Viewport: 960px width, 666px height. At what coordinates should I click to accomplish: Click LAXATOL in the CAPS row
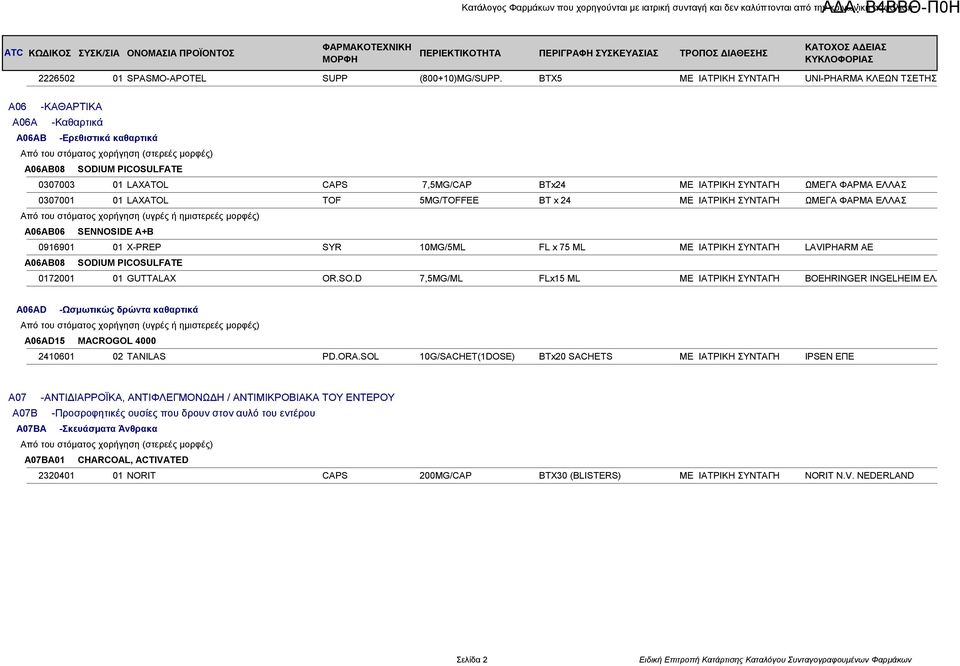pos(148,185)
